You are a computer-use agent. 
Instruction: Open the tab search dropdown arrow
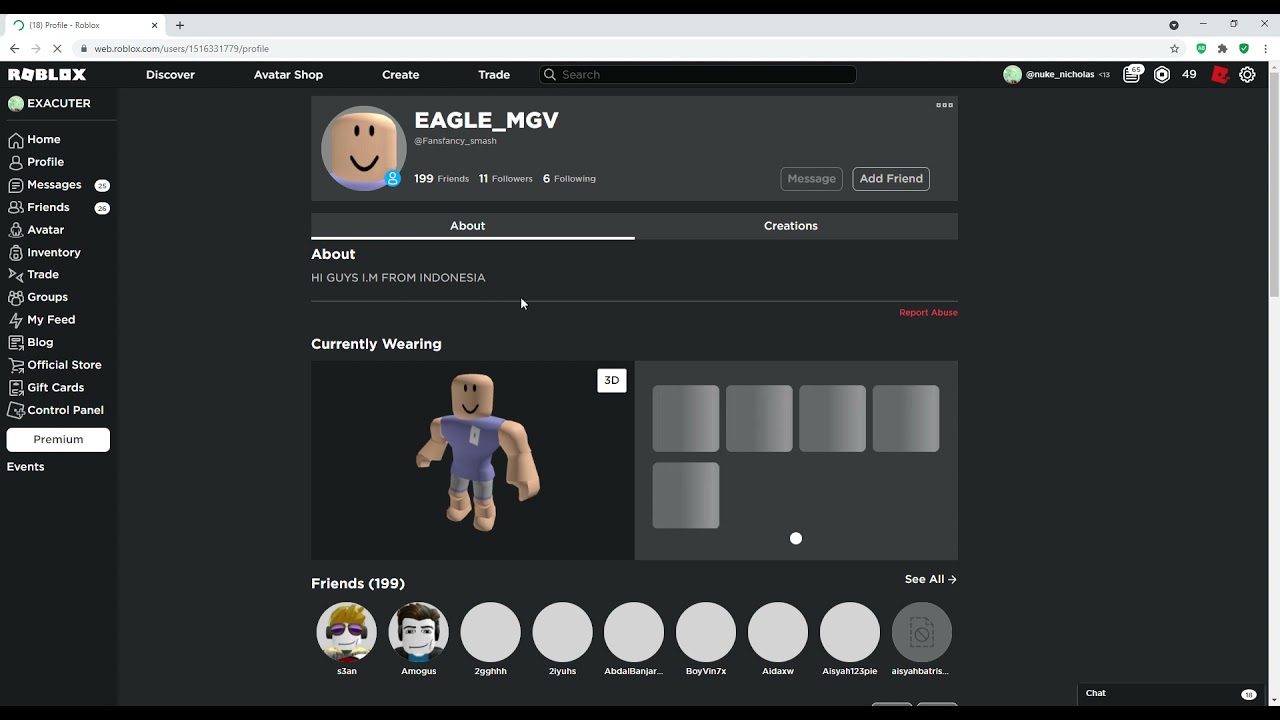(x=1174, y=25)
